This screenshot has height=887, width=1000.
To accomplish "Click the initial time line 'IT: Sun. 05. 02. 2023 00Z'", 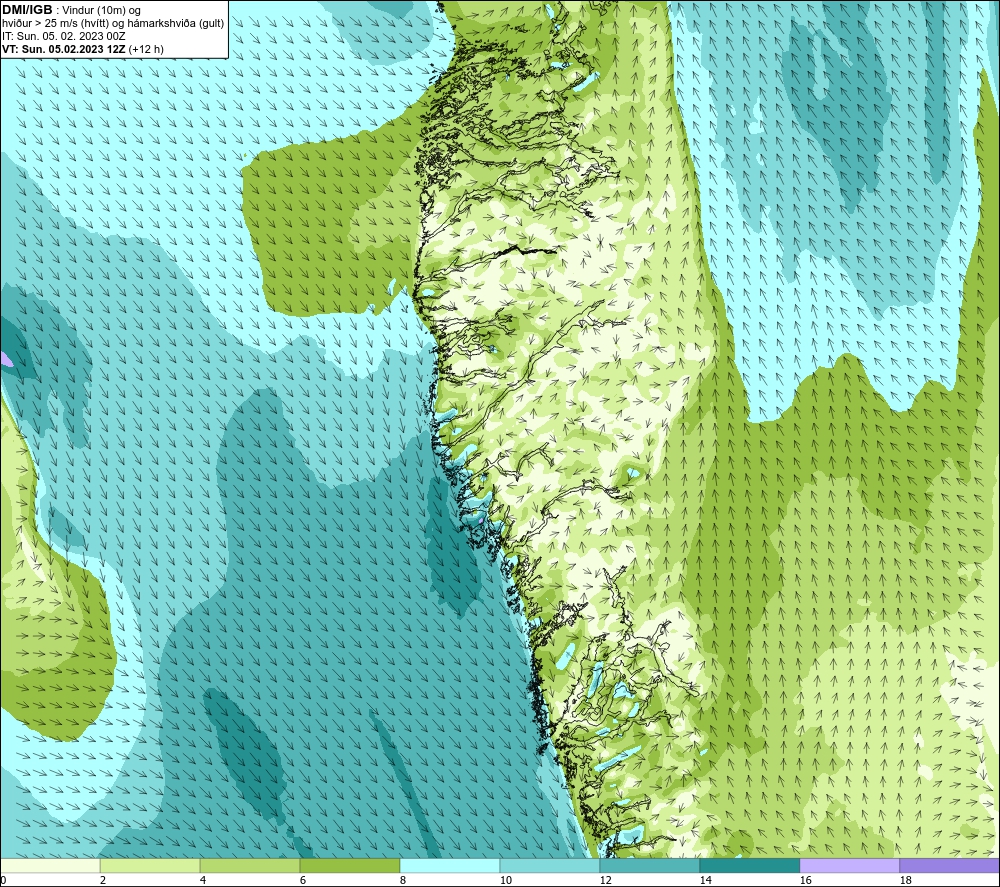I will tap(64, 36).
